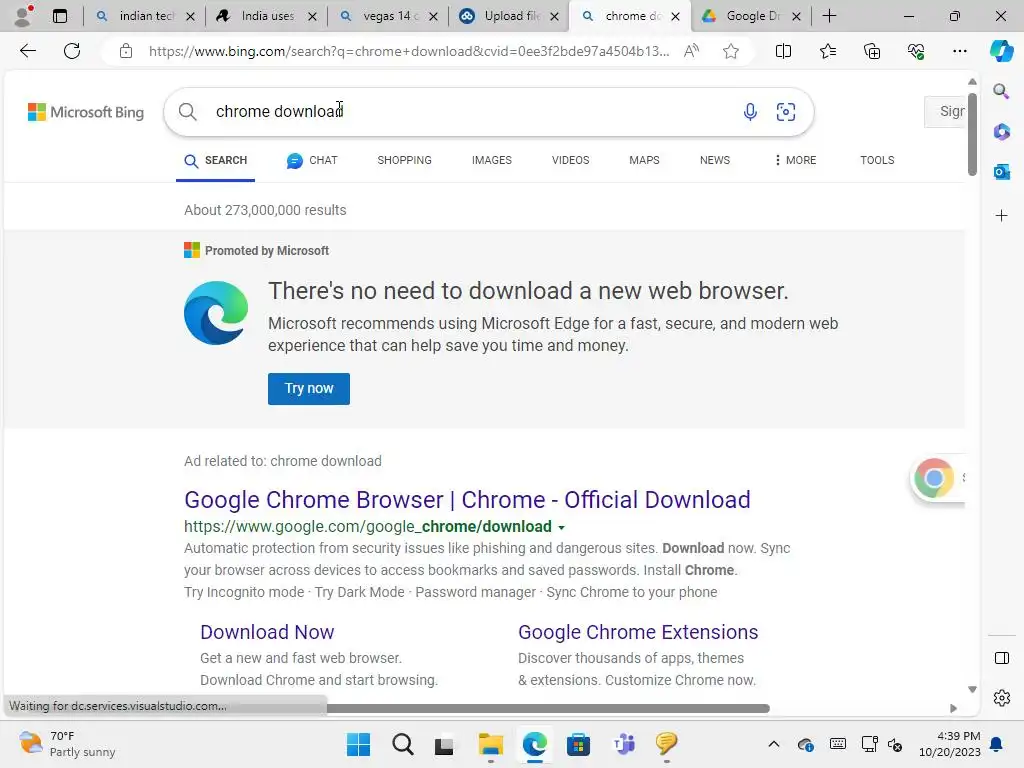Open Google Chrome Extensions link

pyautogui.click(x=638, y=632)
